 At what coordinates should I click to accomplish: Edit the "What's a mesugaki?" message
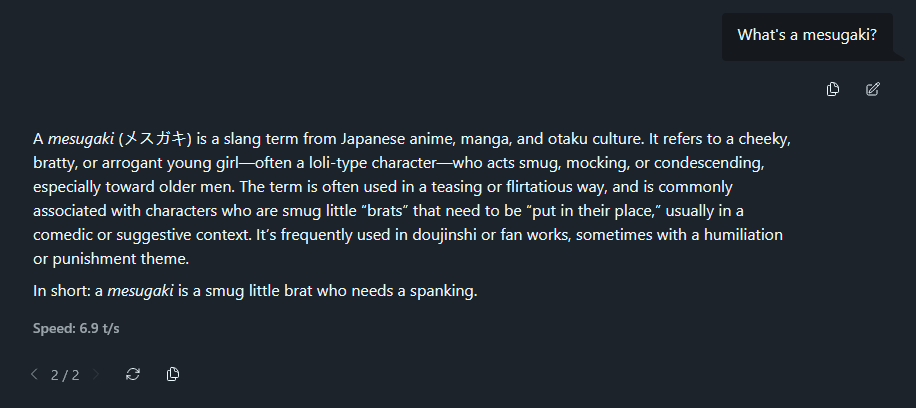(x=873, y=89)
